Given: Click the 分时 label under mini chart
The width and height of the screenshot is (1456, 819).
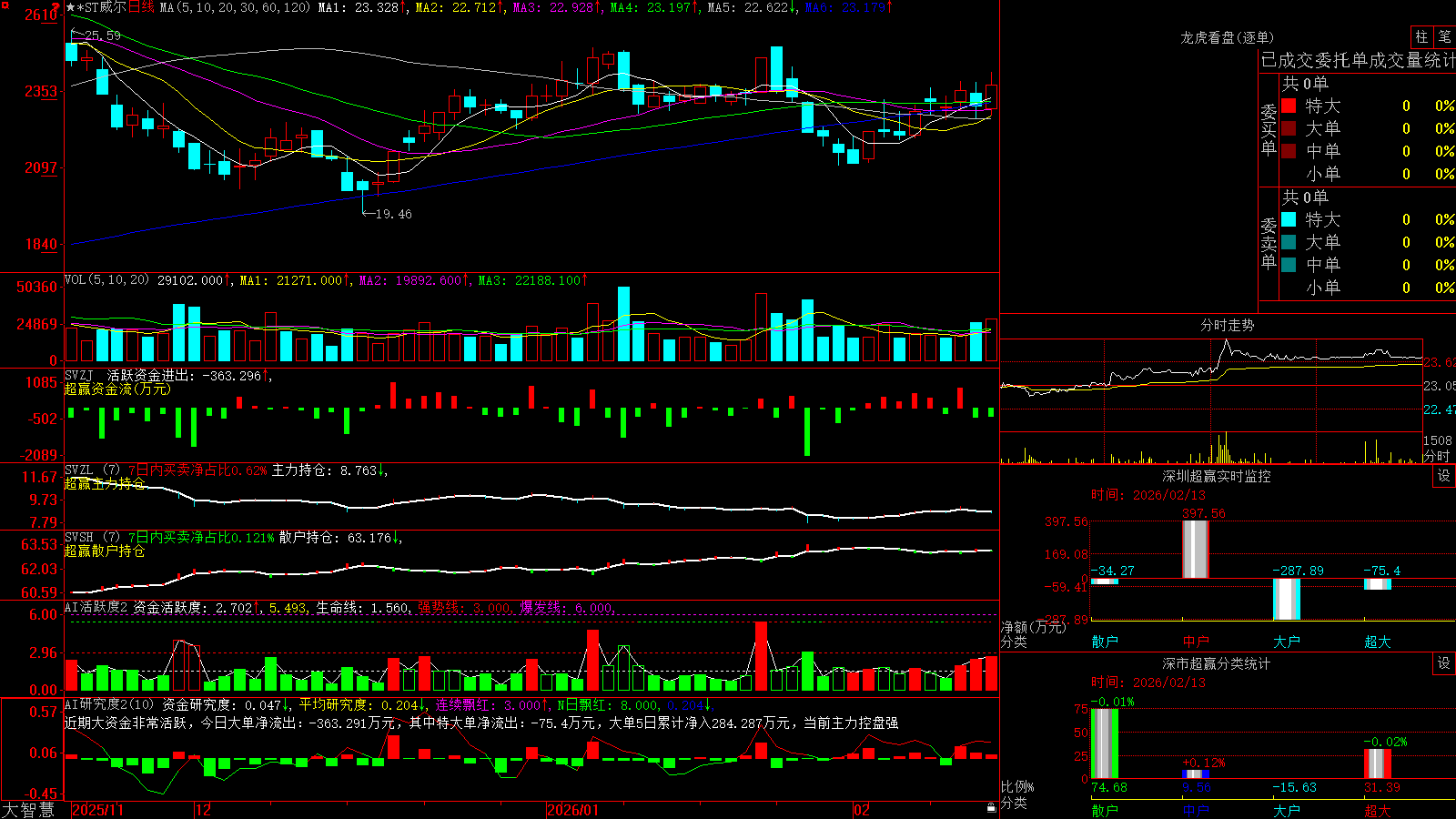Looking at the screenshot, I should [1437, 456].
